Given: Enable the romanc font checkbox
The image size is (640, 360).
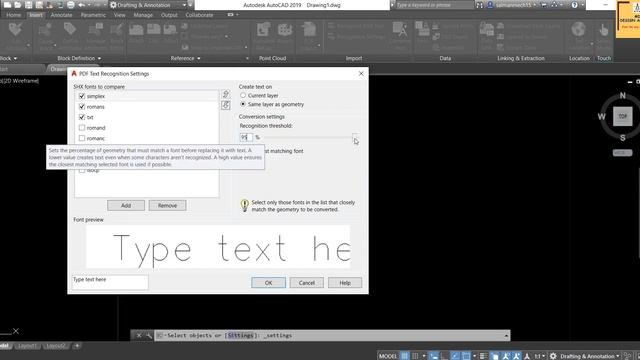Looking at the screenshot, I should (82, 138).
